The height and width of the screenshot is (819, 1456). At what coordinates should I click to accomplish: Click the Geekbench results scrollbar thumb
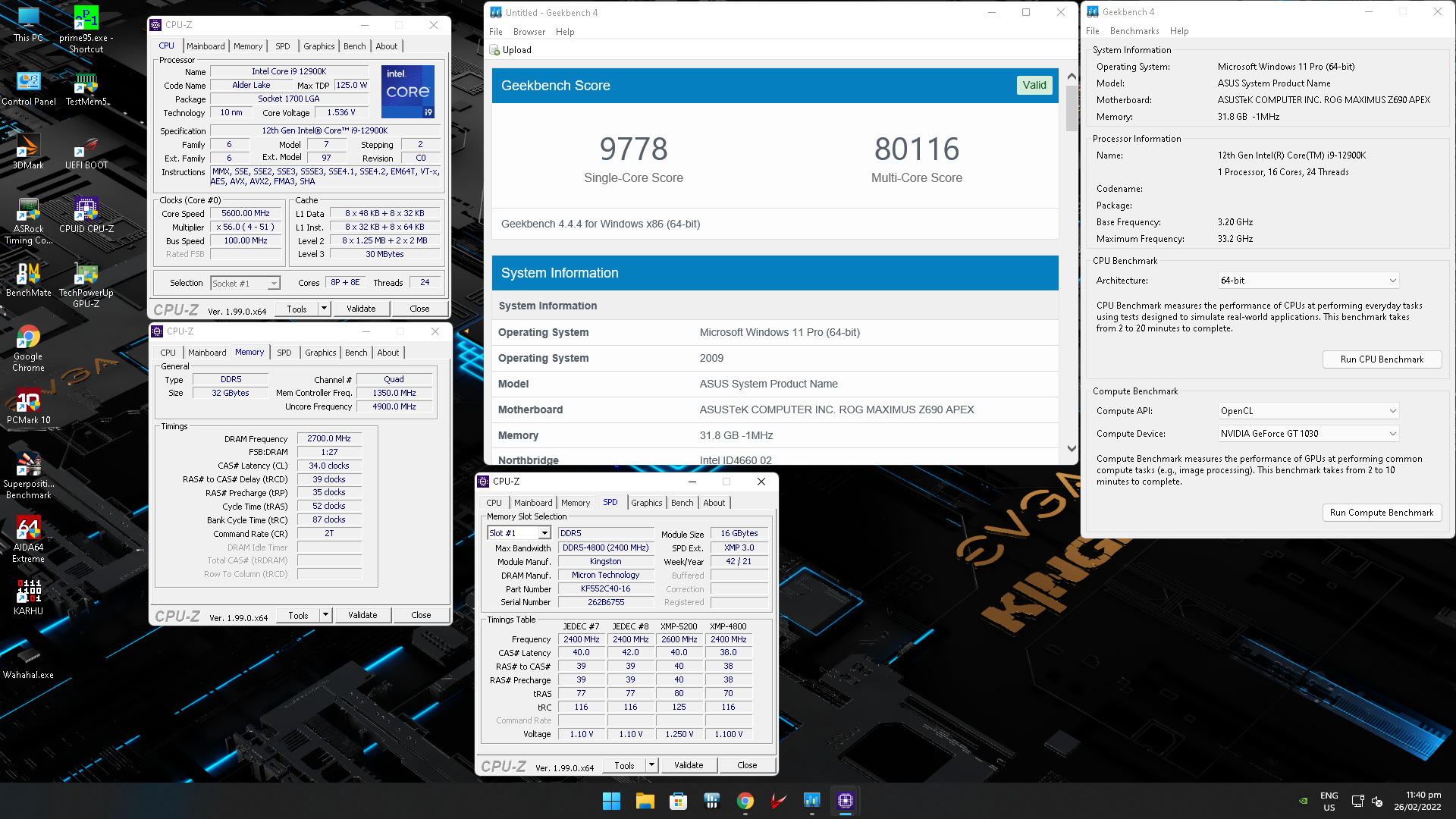click(1072, 108)
